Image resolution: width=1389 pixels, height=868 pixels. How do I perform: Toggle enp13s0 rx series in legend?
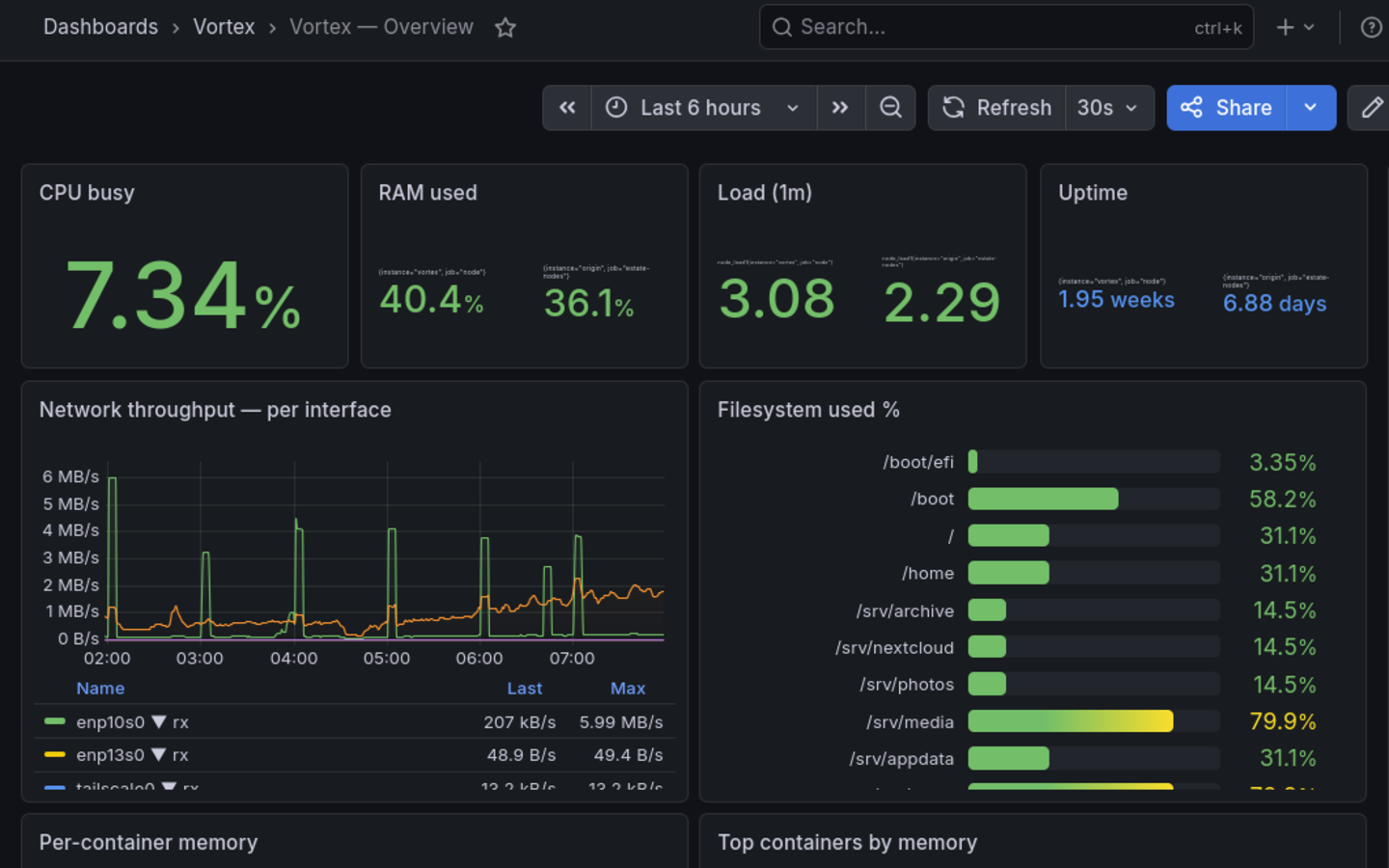[x=132, y=755]
